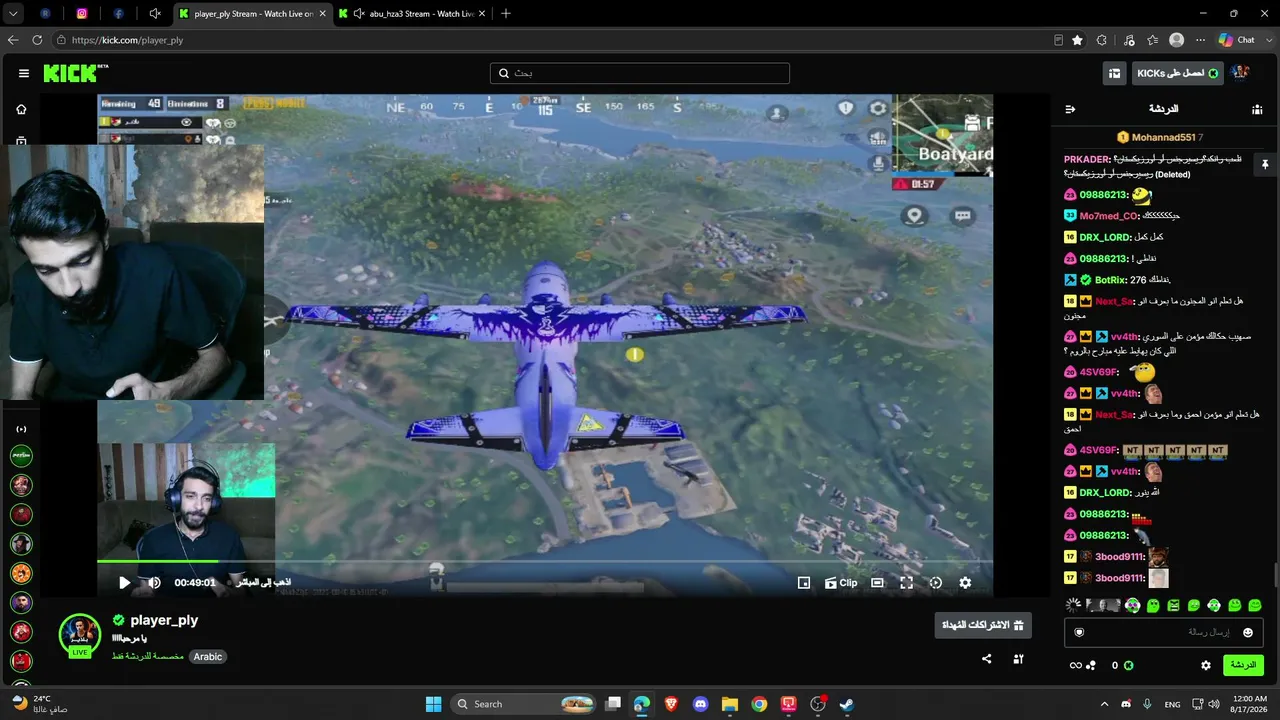Switch to the abu_hza3 Stream browser tab
Screen dimensions: 1280x720
(x=412, y=14)
